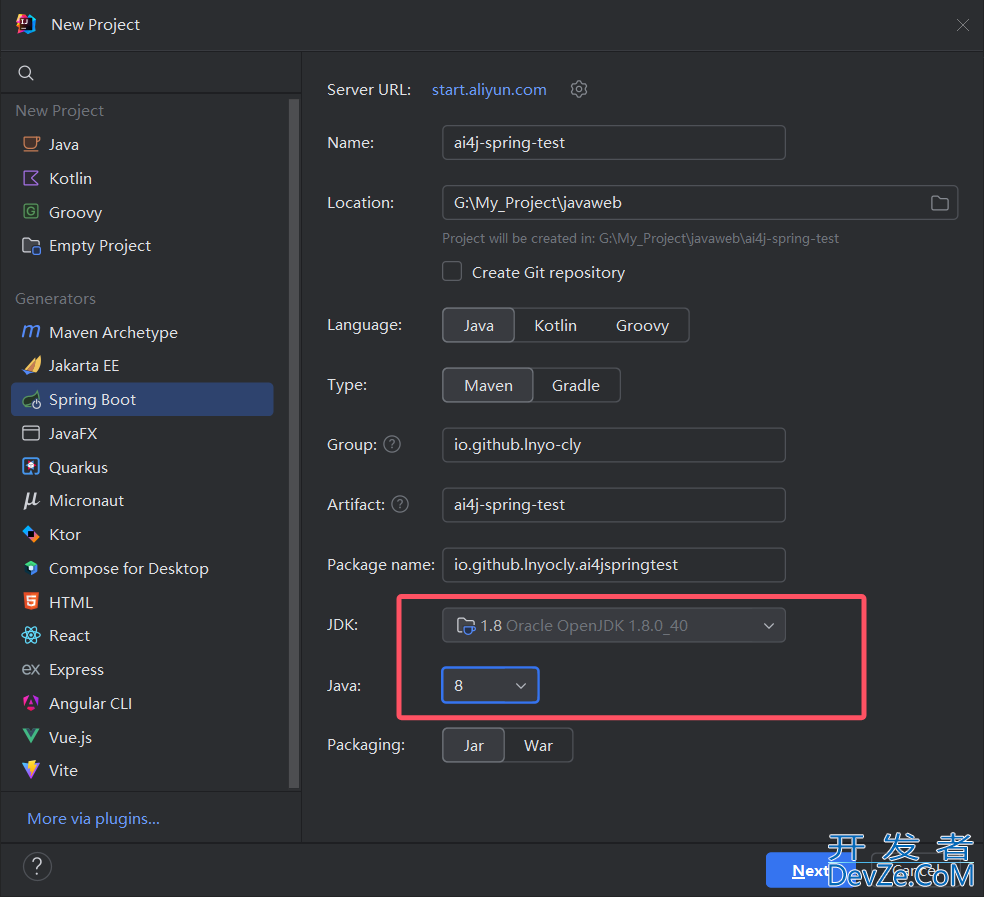Select the Ktor generator

coord(142,534)
